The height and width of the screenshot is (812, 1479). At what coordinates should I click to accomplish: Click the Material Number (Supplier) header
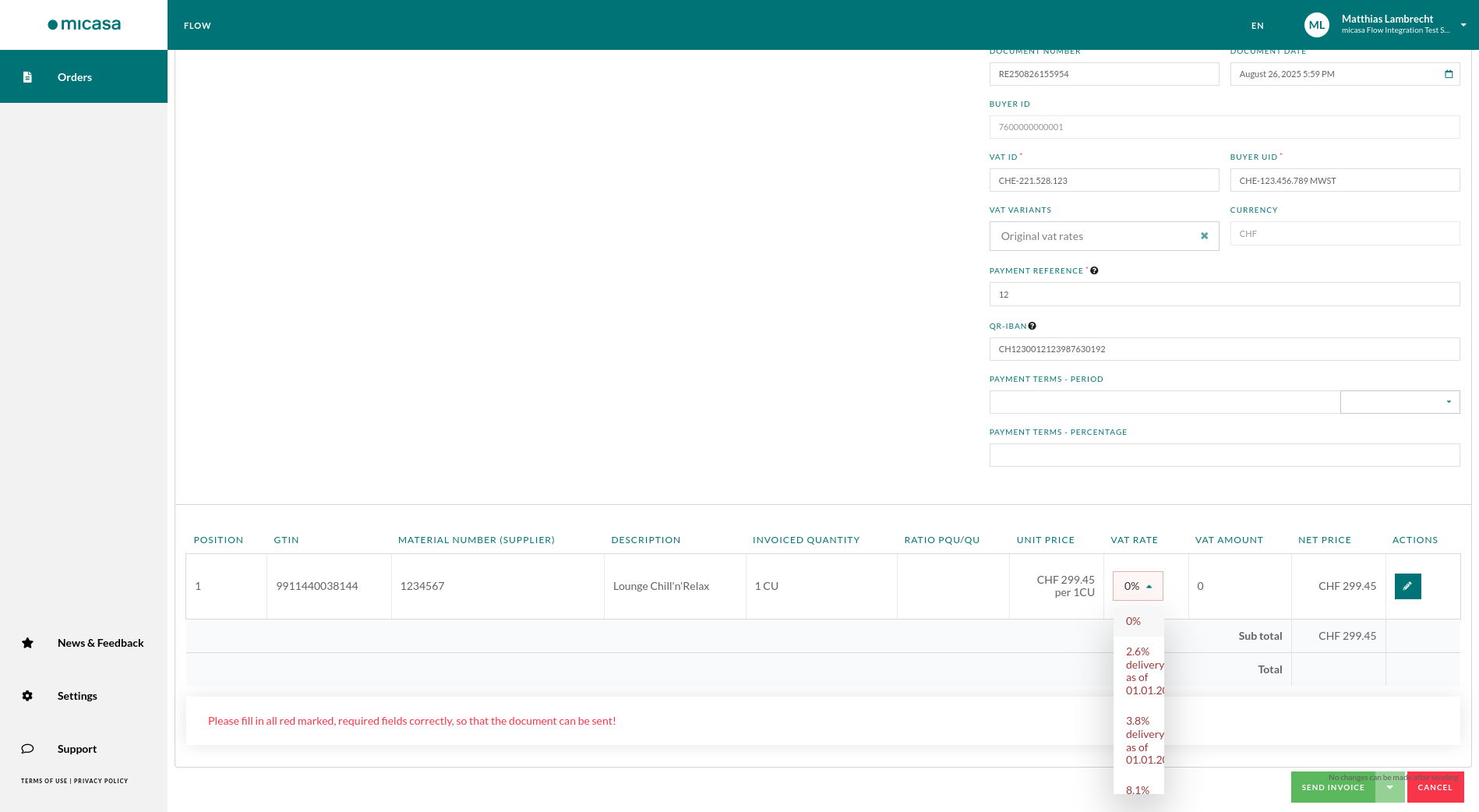pyautogui.click(x=476, y=540)
